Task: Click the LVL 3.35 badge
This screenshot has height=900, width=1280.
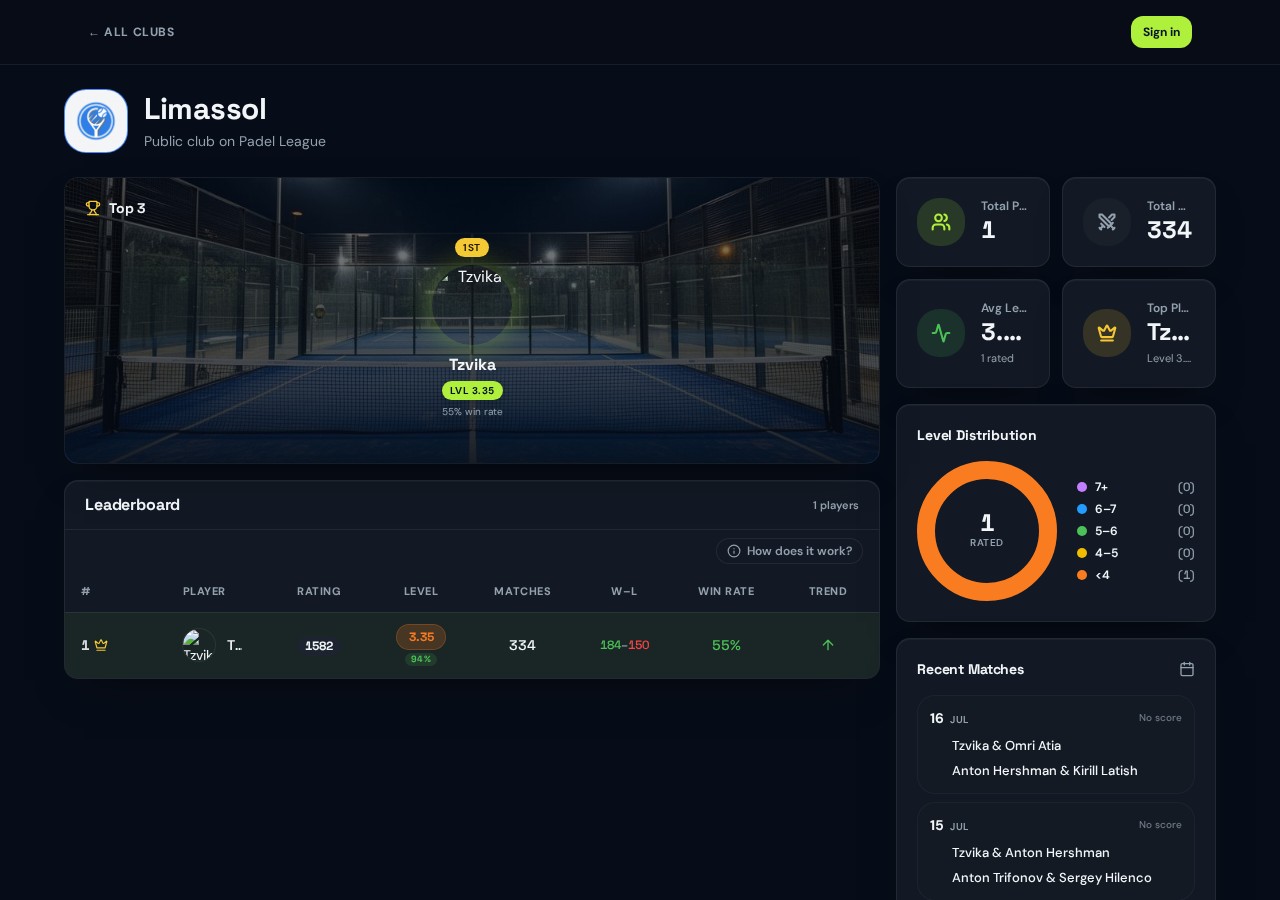Action: (472, 390)
